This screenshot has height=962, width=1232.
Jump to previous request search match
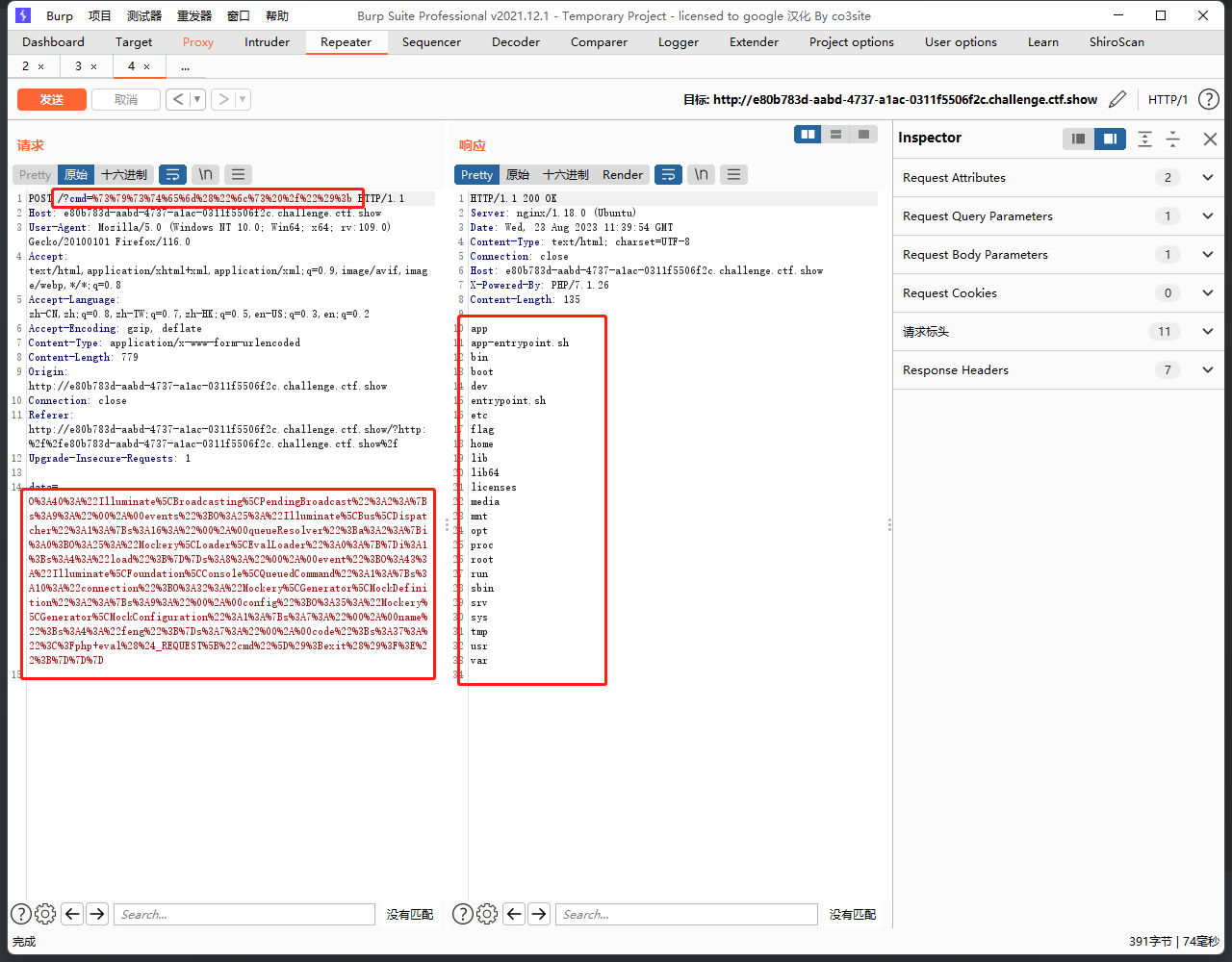click(72, 914)
